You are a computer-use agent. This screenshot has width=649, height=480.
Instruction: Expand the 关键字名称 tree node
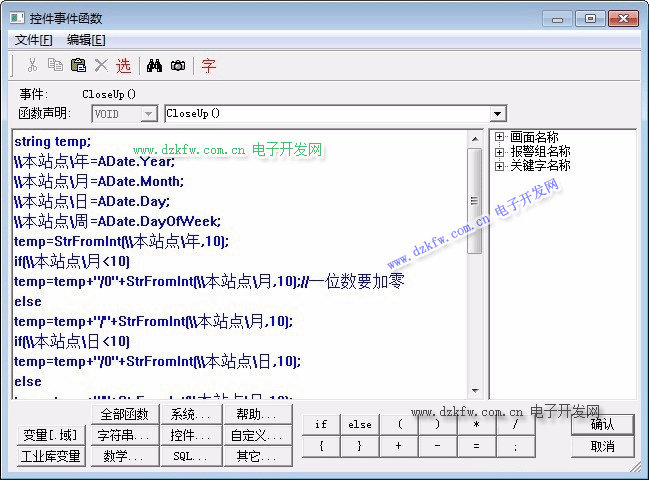(500, 165)
